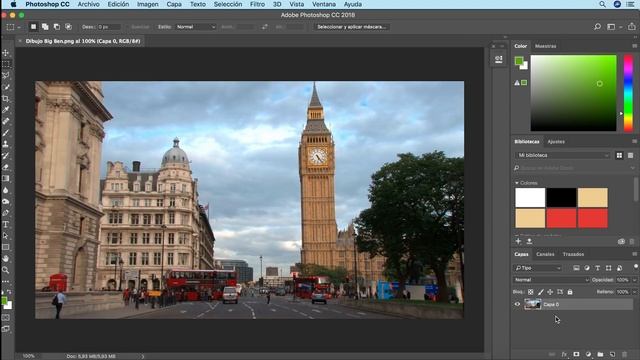Select the Gradient tool
Viewport: 640px width, 360px height.
6,178
